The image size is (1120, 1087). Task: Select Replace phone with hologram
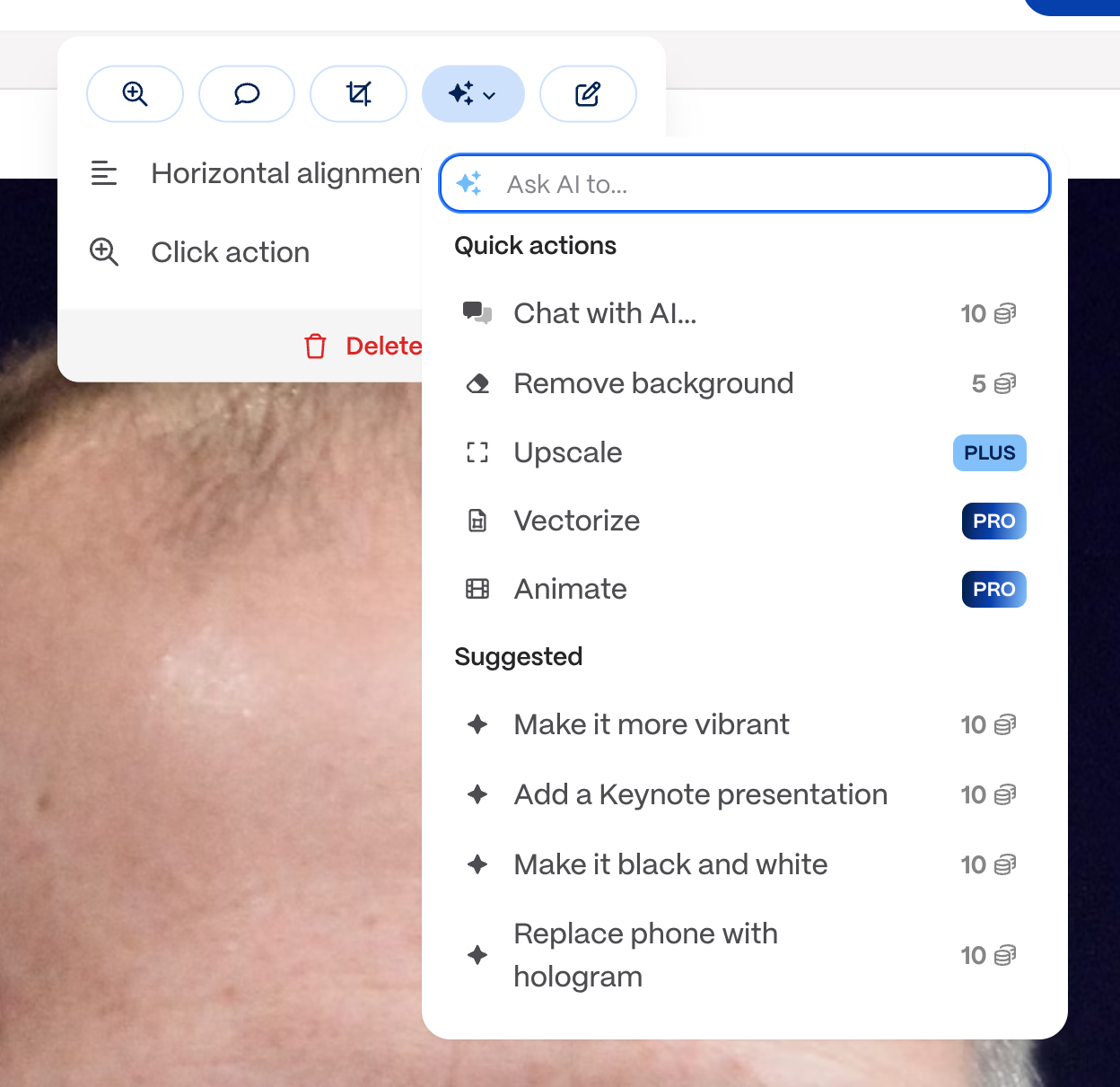pos(645,954)
